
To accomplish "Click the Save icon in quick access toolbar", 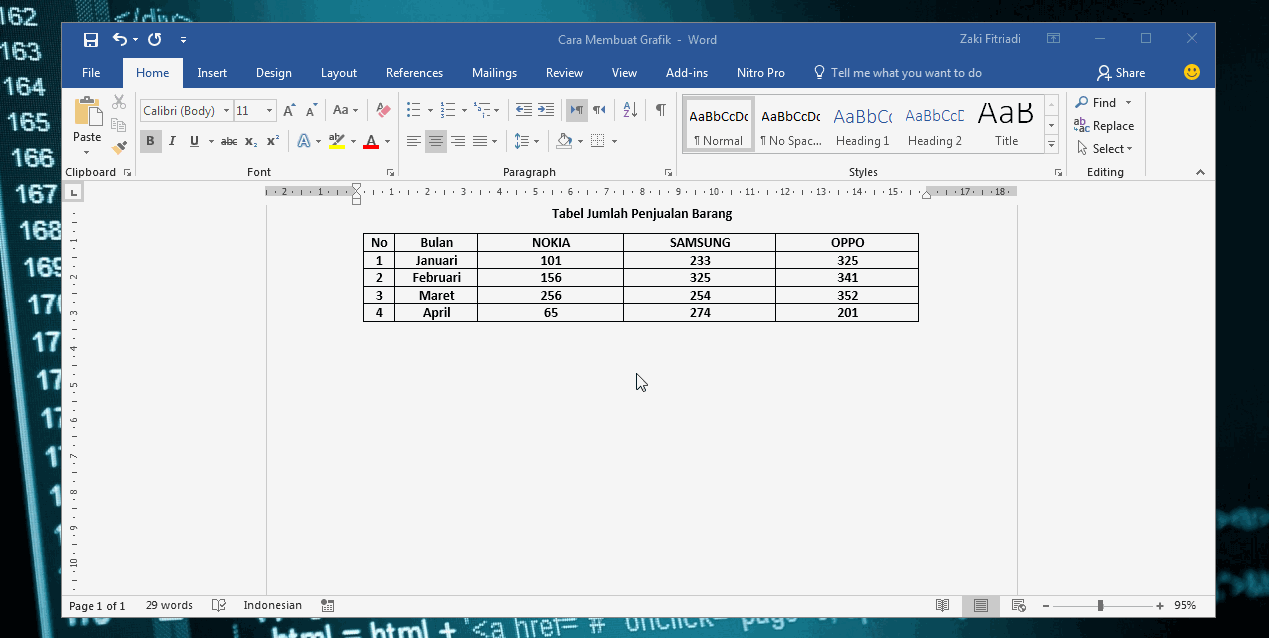I will point(91,40).
